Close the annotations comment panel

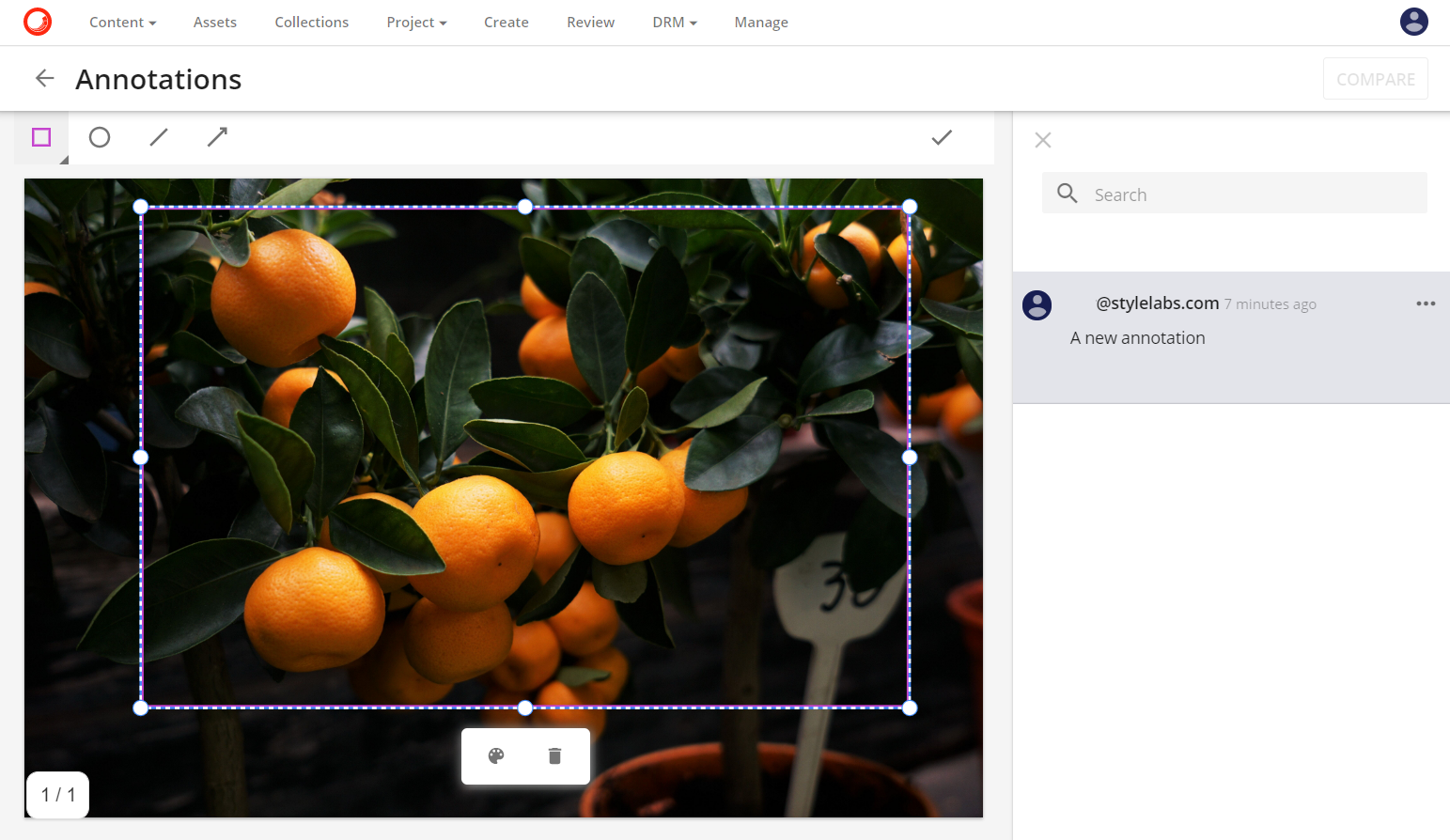click(x=1043, y=139)
